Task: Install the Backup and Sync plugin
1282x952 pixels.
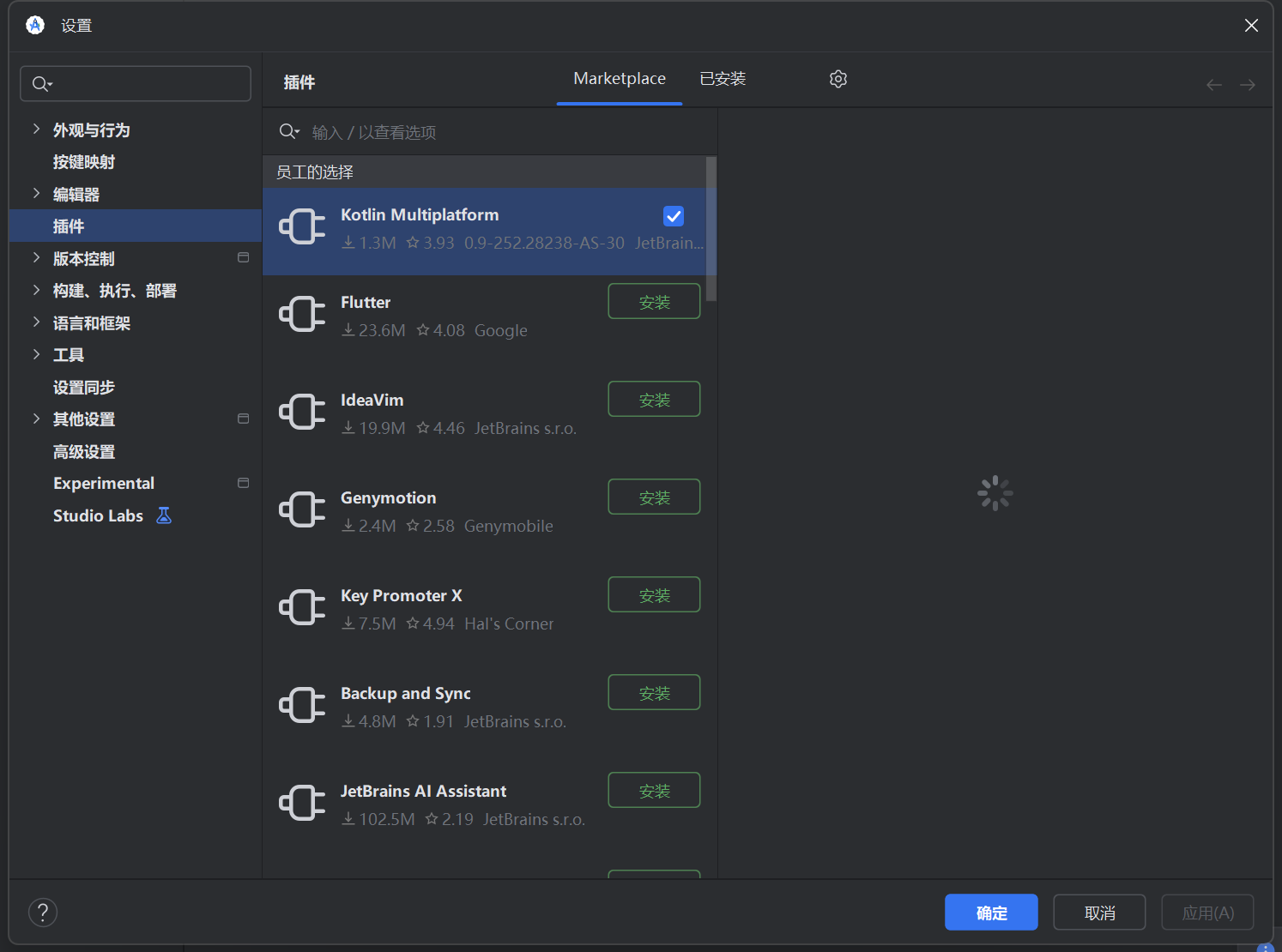Action: [655, 692]
